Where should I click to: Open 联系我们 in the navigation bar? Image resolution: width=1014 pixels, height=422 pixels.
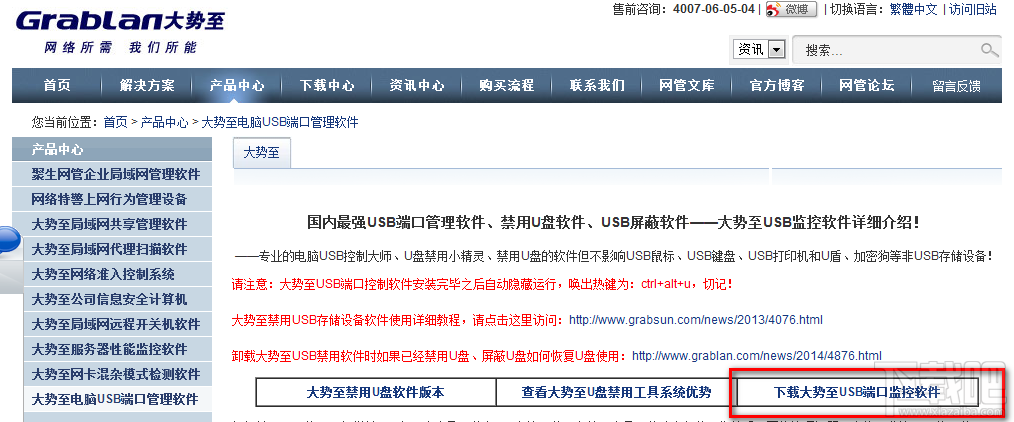click(597, 85)
